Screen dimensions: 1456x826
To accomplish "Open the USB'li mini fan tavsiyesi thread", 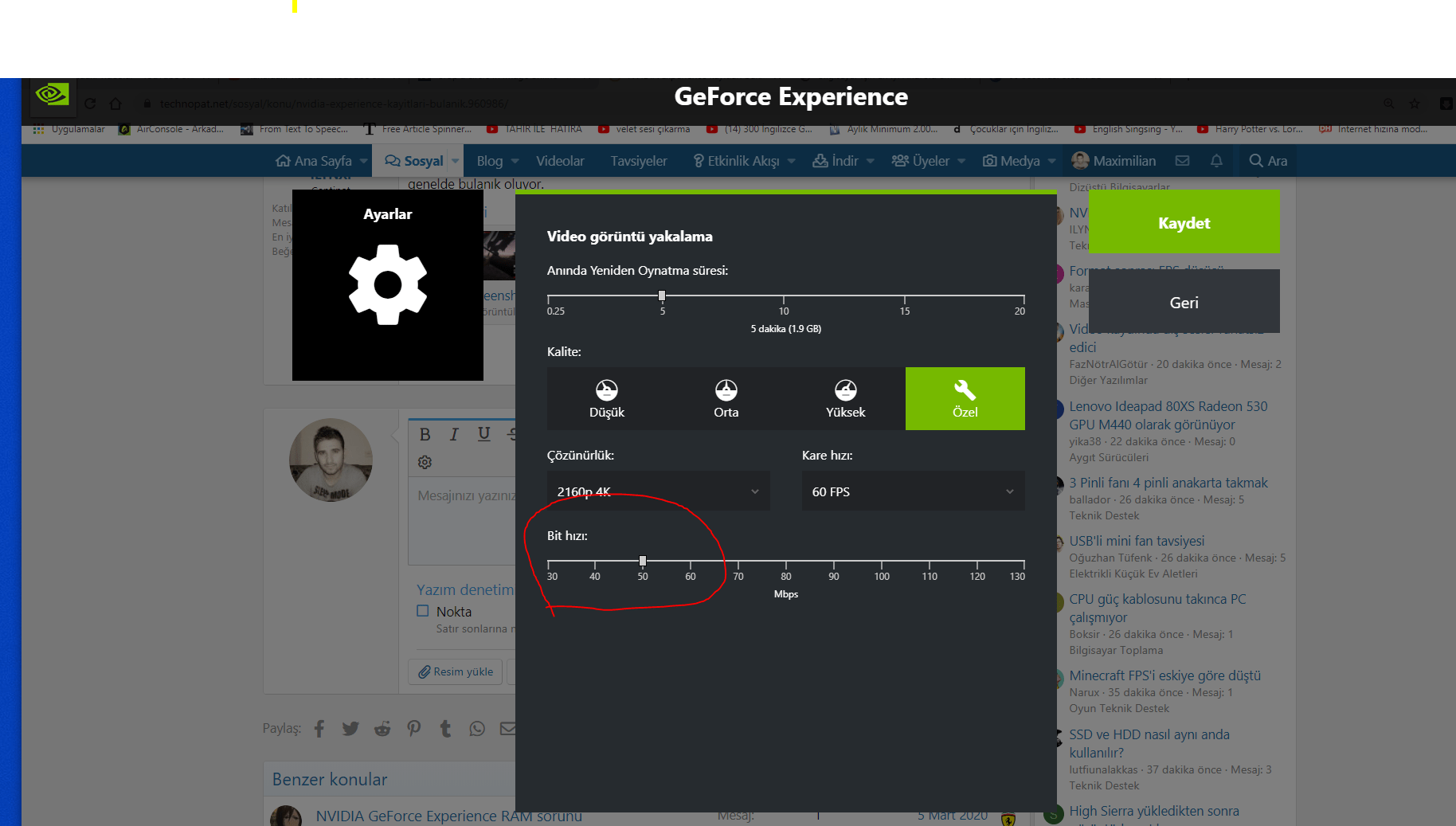I will pos(1137,541).
